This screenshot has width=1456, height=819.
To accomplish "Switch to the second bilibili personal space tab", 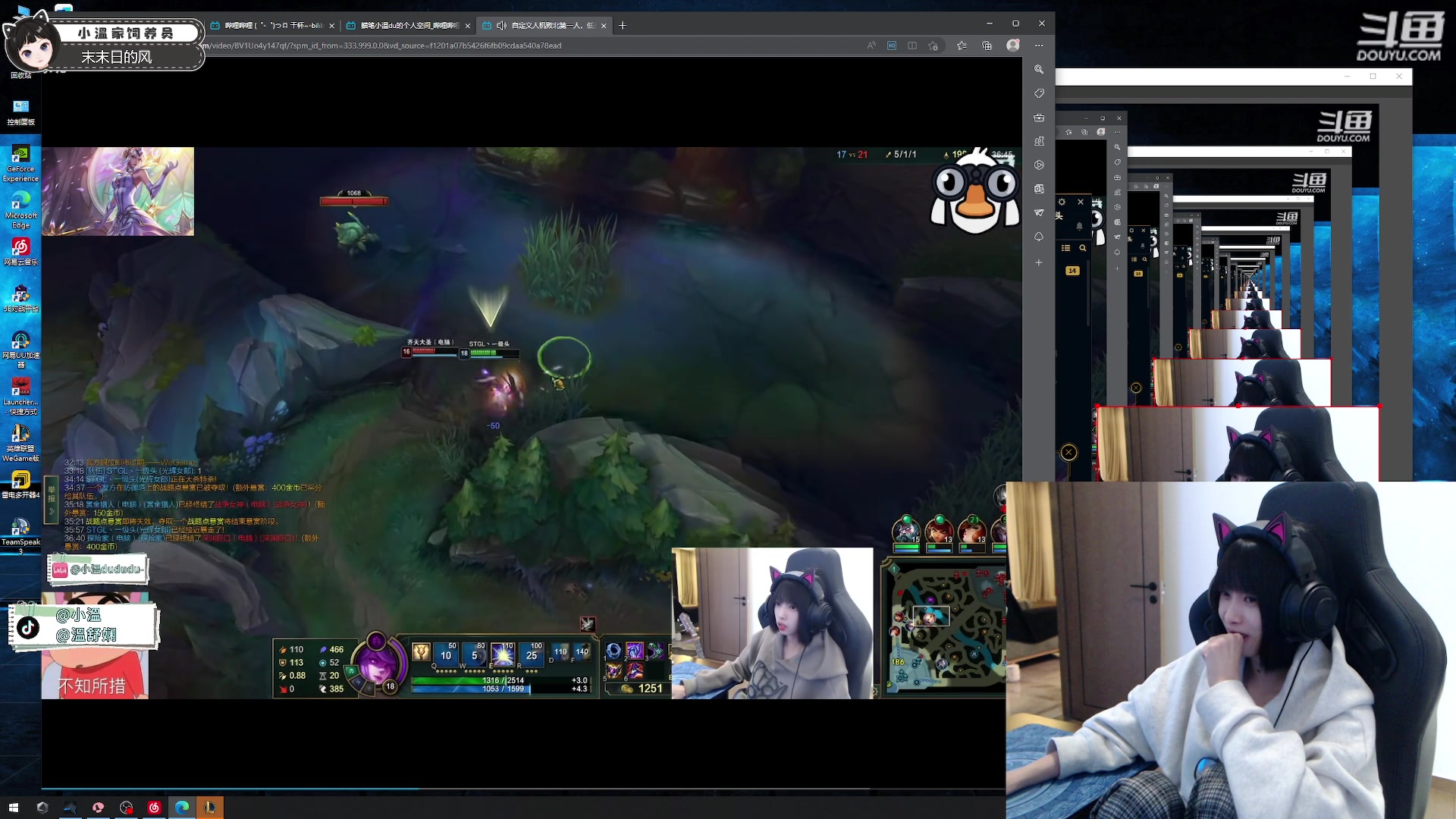I will pos(407,25).
